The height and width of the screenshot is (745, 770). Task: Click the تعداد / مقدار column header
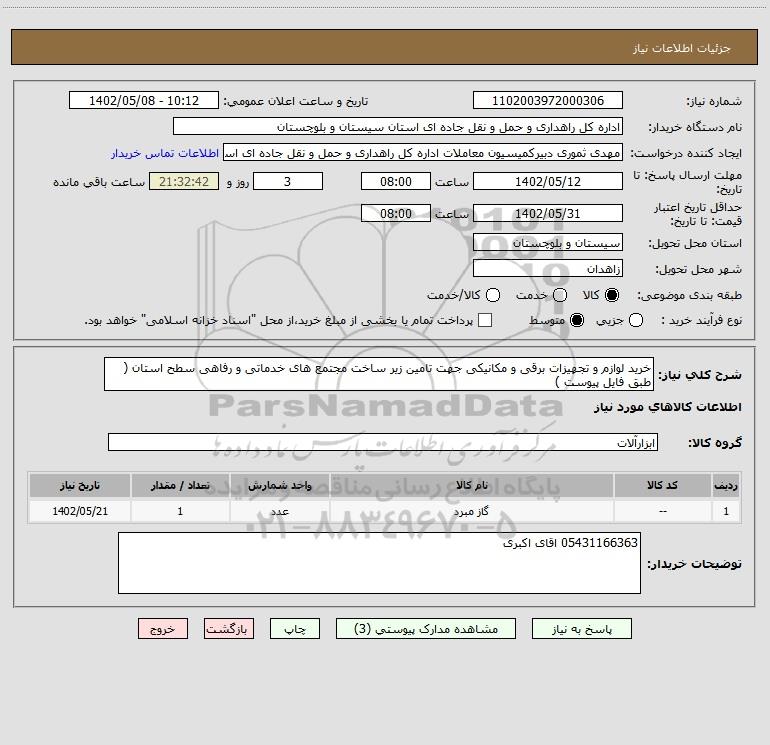[180, 485]
